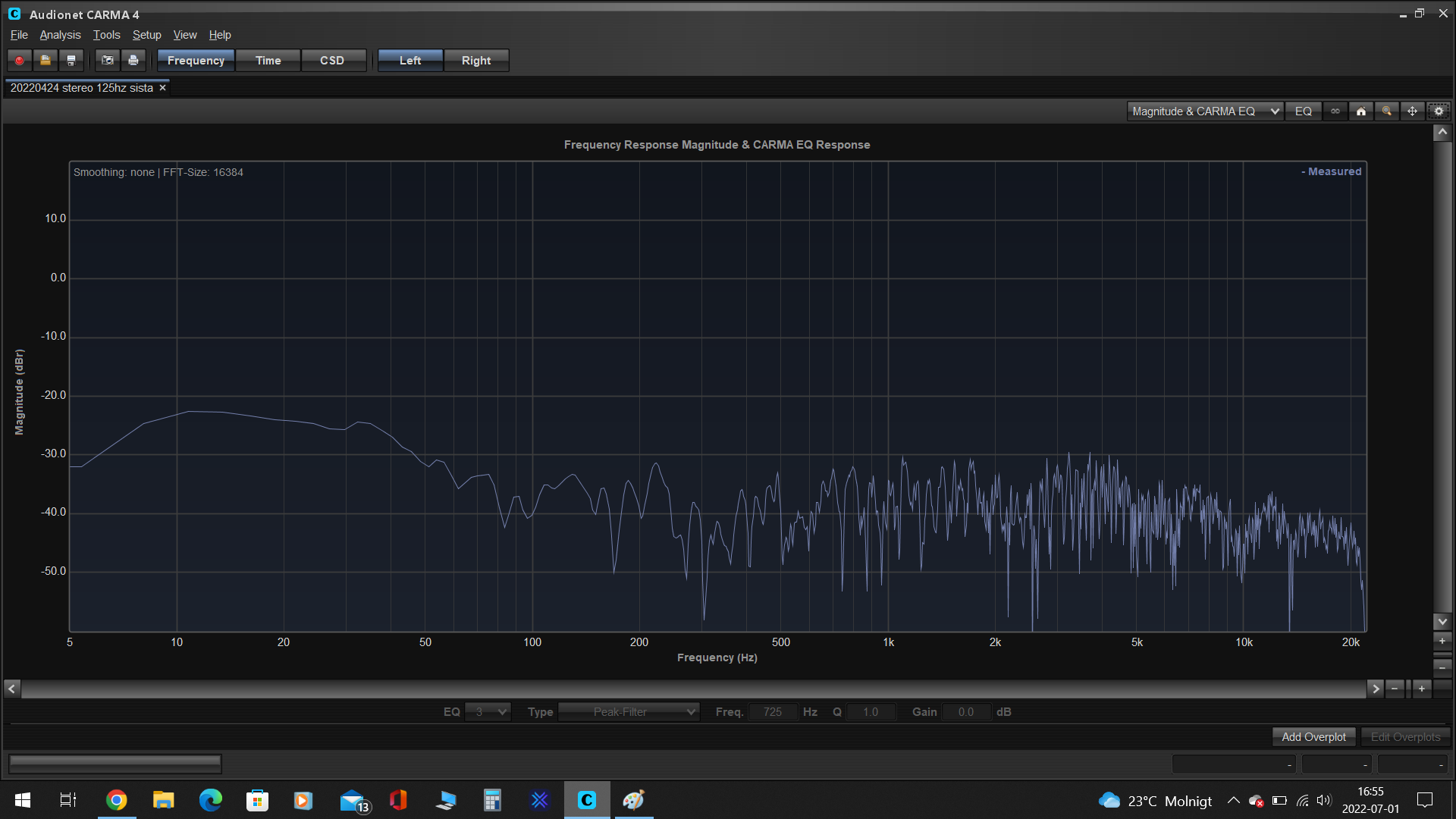Click the horizontal scrollbar track under the graph
1456x819 pixels.
point(694,689)
